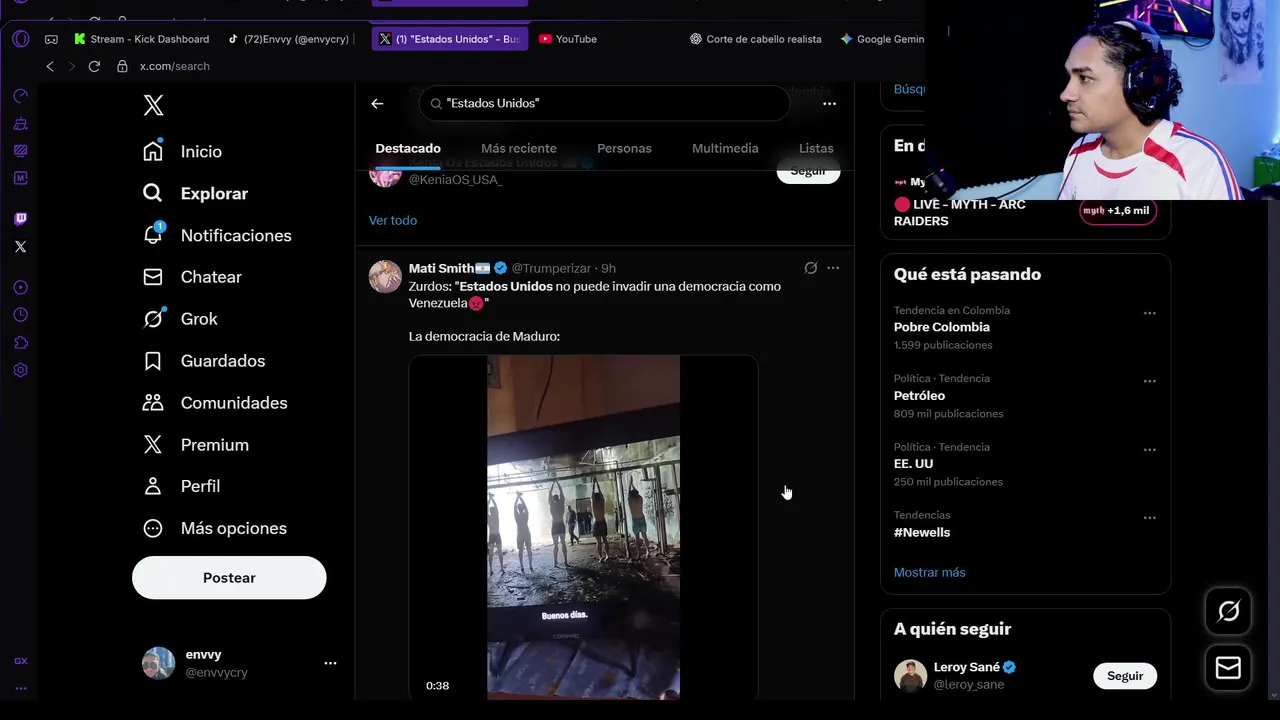1280x720 pixels.
Task: Expand Más opciones menu
Action: pos(214,528)
